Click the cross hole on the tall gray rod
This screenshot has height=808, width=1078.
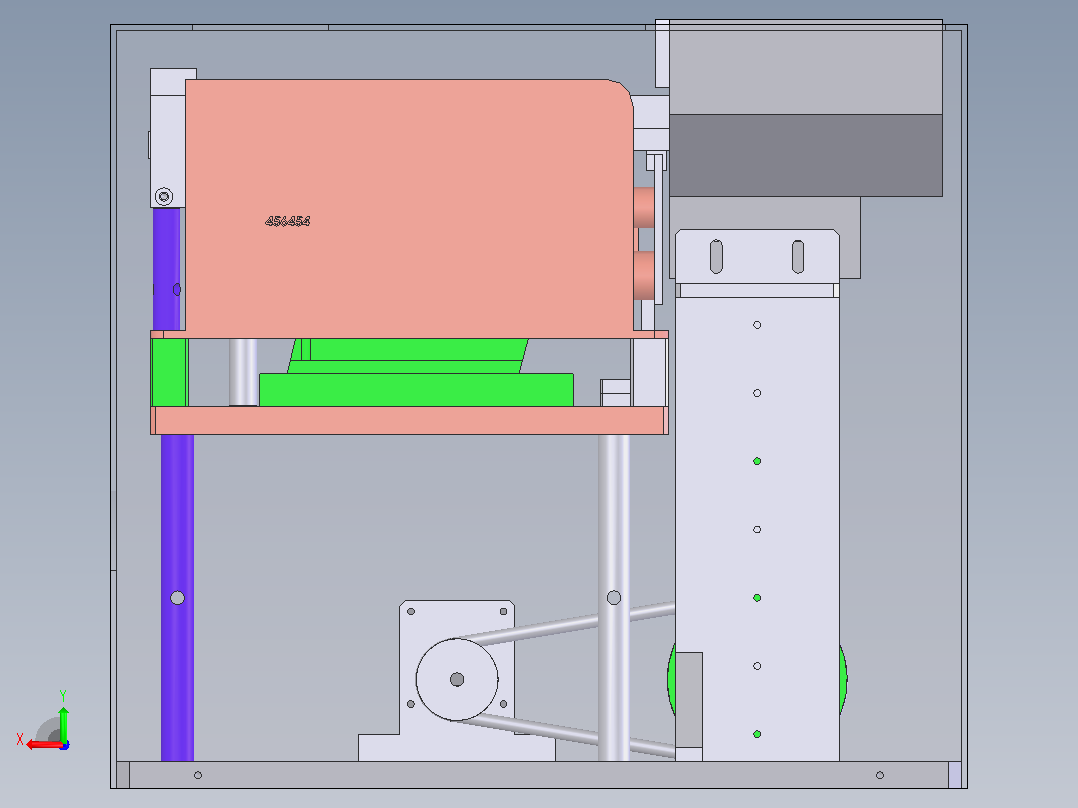pyautogui.click(x=614, y=598)
